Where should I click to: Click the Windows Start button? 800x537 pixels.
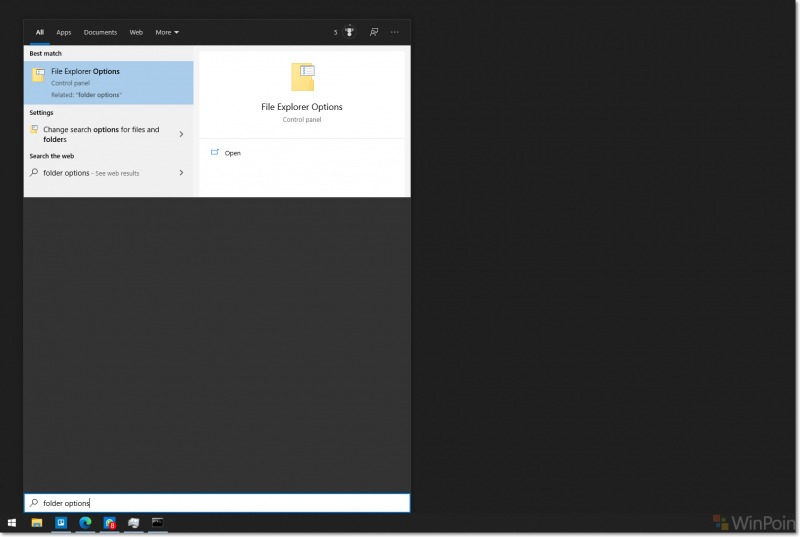pos(12,523)
